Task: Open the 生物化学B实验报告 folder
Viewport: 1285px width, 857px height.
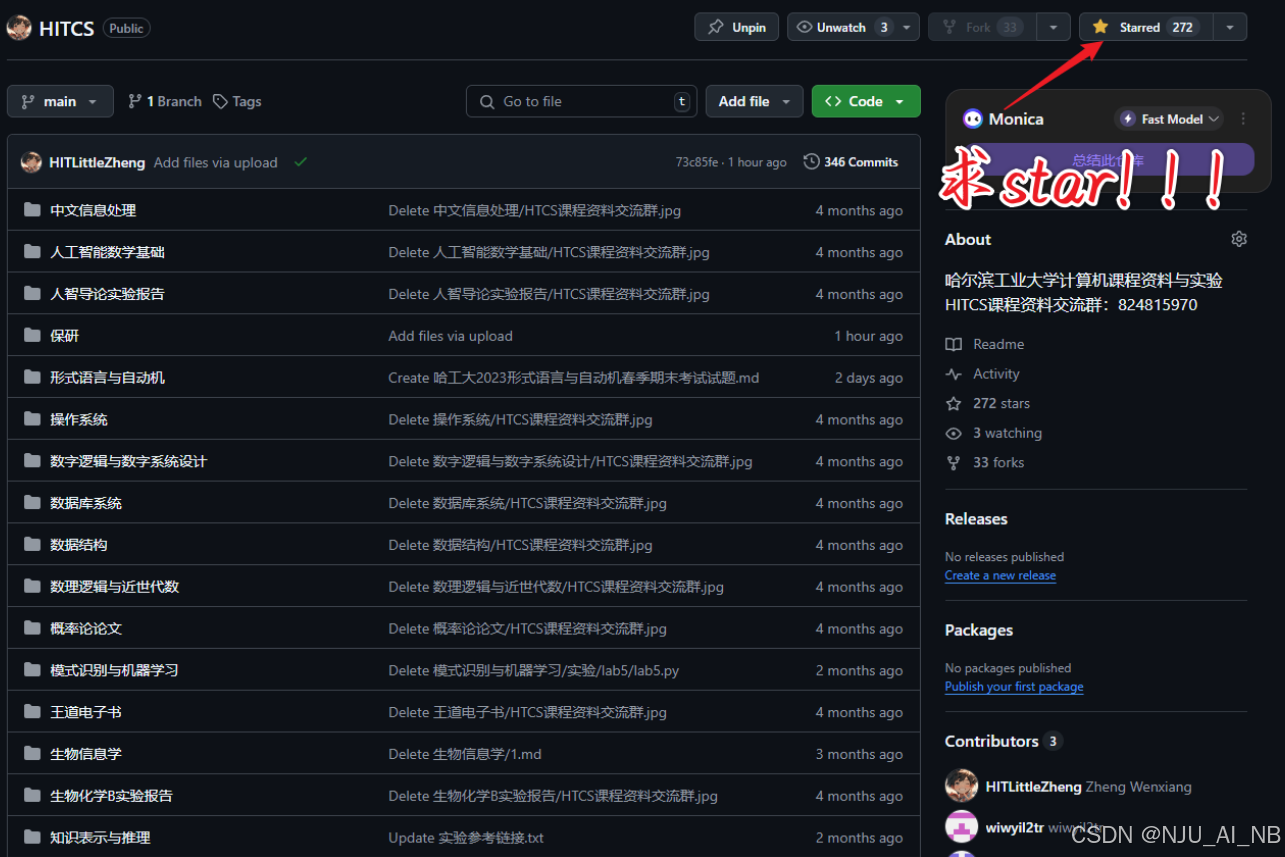Action: click(x=111, y=796)
